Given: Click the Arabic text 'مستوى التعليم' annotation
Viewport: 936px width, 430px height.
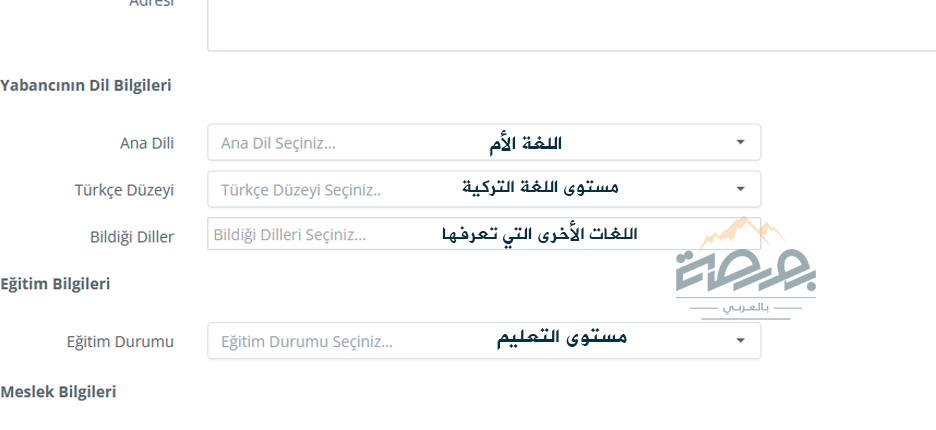Looking at the screenshot, I should click(562, 337).
